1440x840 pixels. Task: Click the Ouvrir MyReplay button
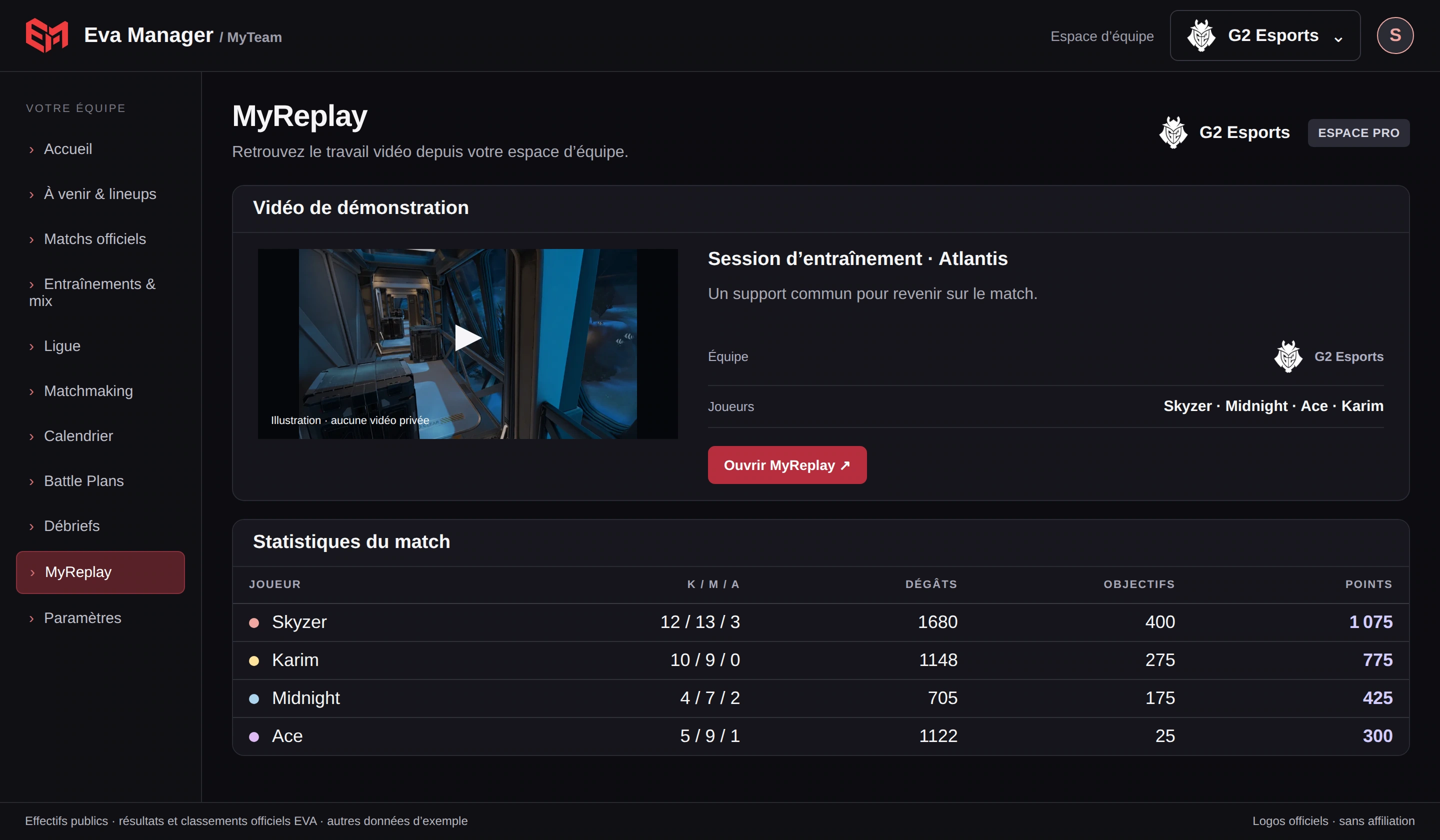click(x=787, y=465)
